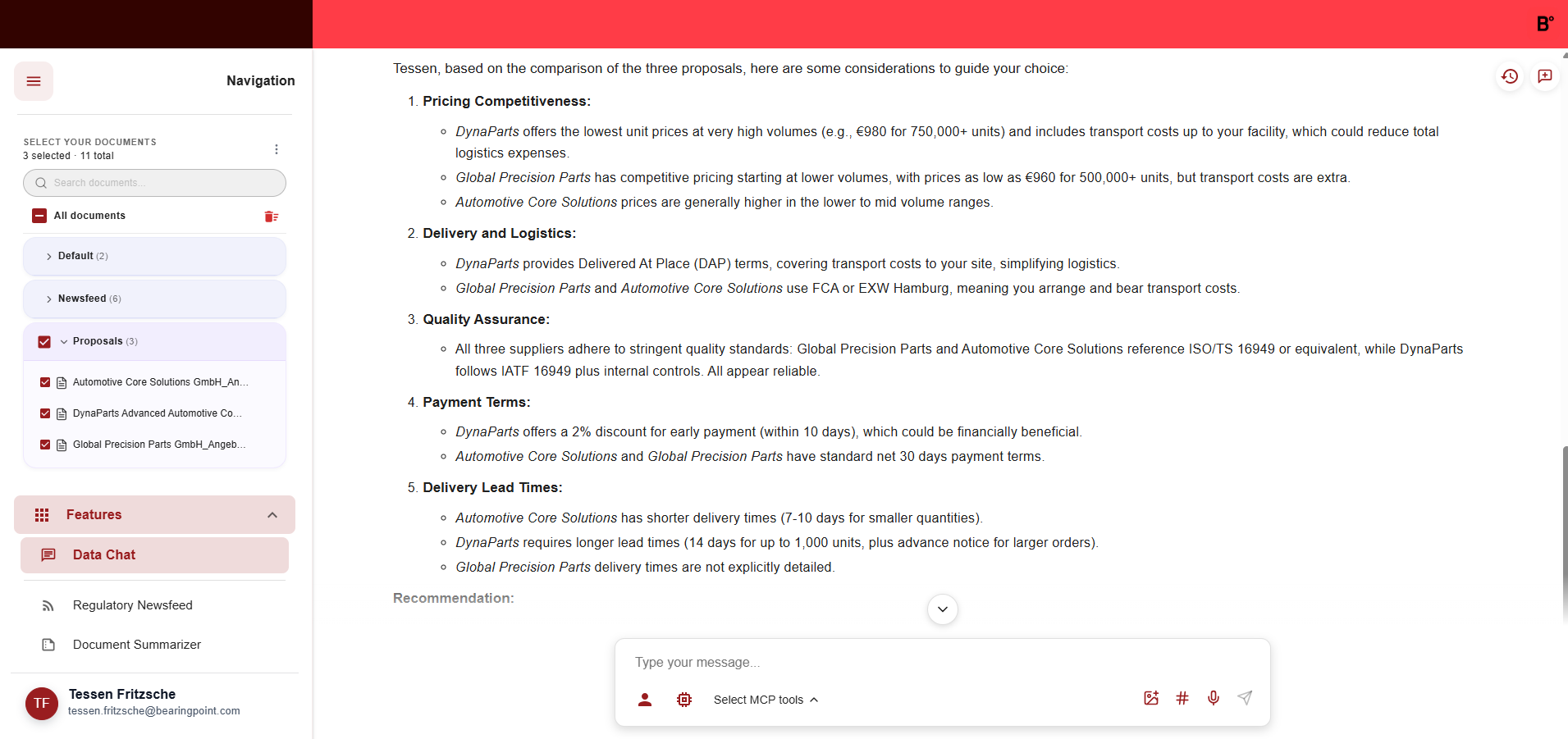Screen dimensions: 1568x739
Task: Click the hamburger menu icon
Action: (34, 81)
